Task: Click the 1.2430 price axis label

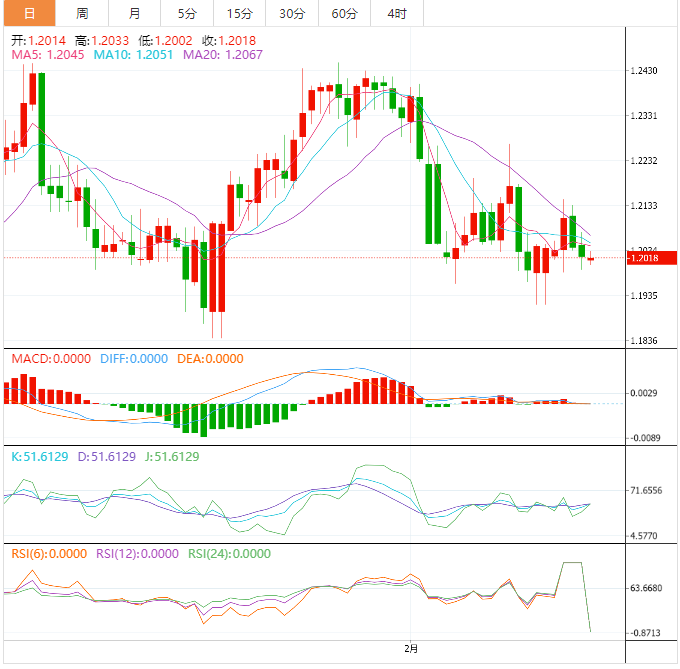Action: (644, 71)
